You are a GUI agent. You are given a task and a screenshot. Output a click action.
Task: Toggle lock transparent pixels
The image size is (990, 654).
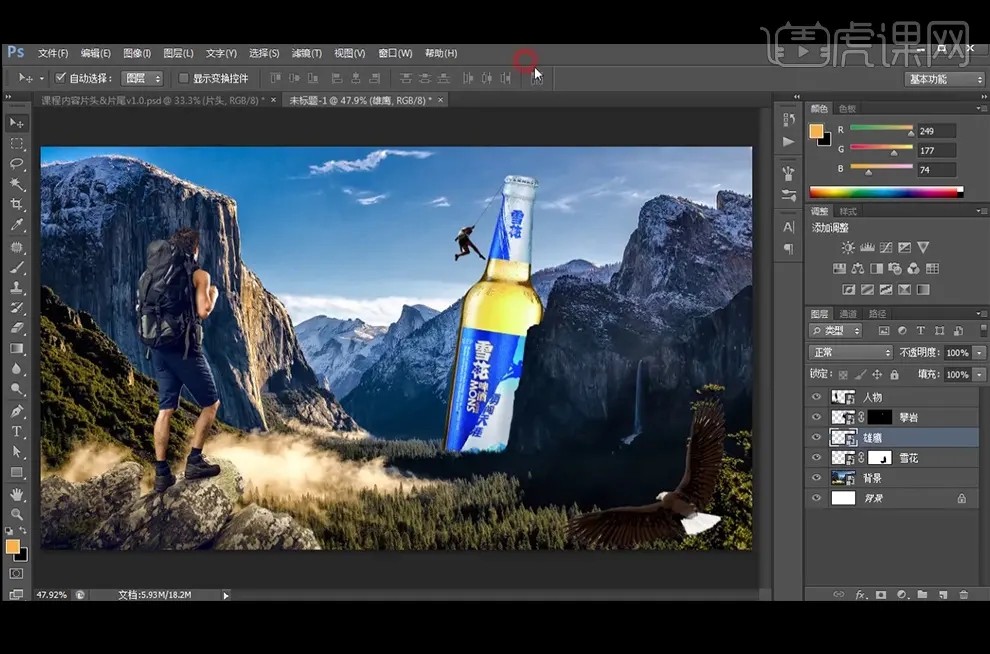tap(843, 374)
